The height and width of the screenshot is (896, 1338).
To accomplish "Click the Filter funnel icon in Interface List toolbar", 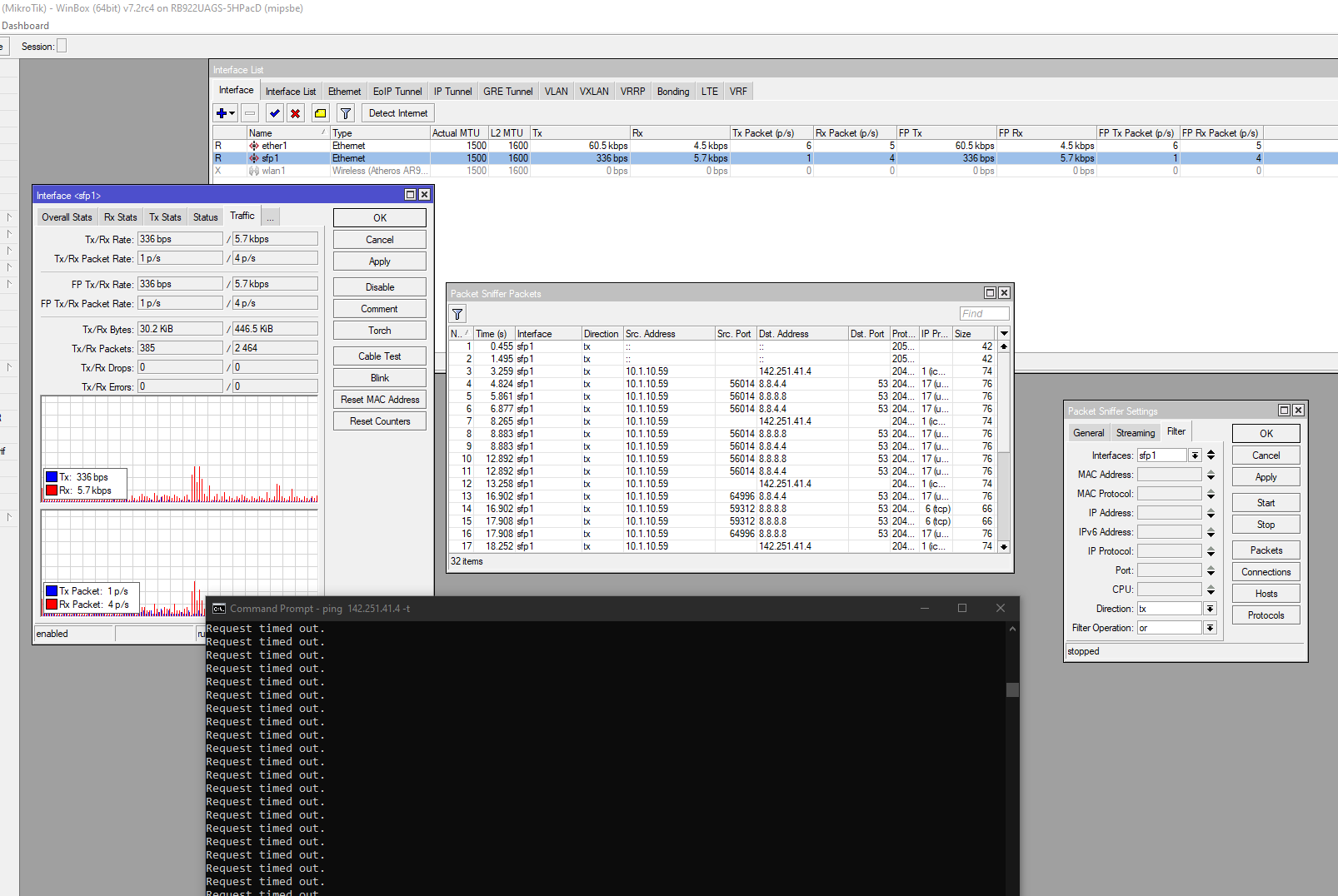I will (346, 113).
